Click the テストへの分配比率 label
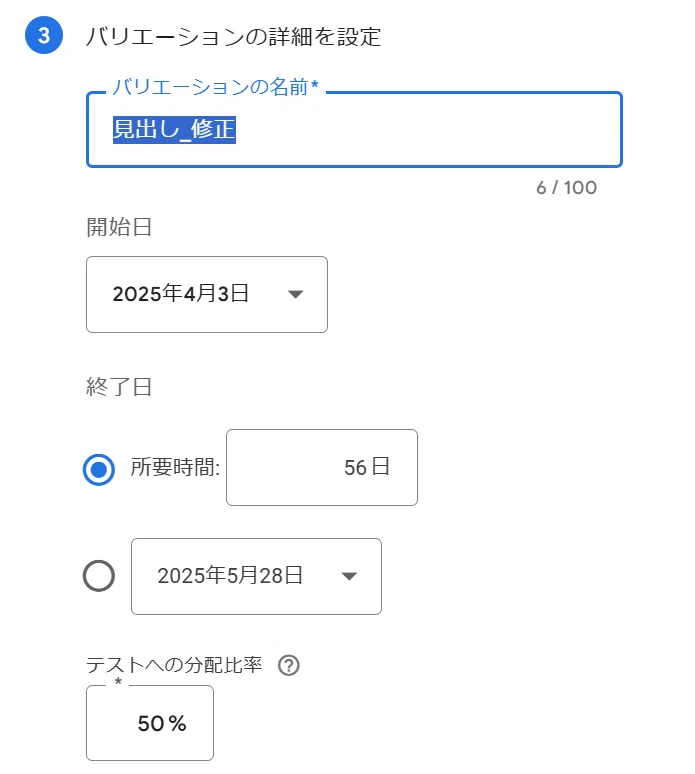The height and width of the screenshot is (774, 695). (x=174, y=665)
